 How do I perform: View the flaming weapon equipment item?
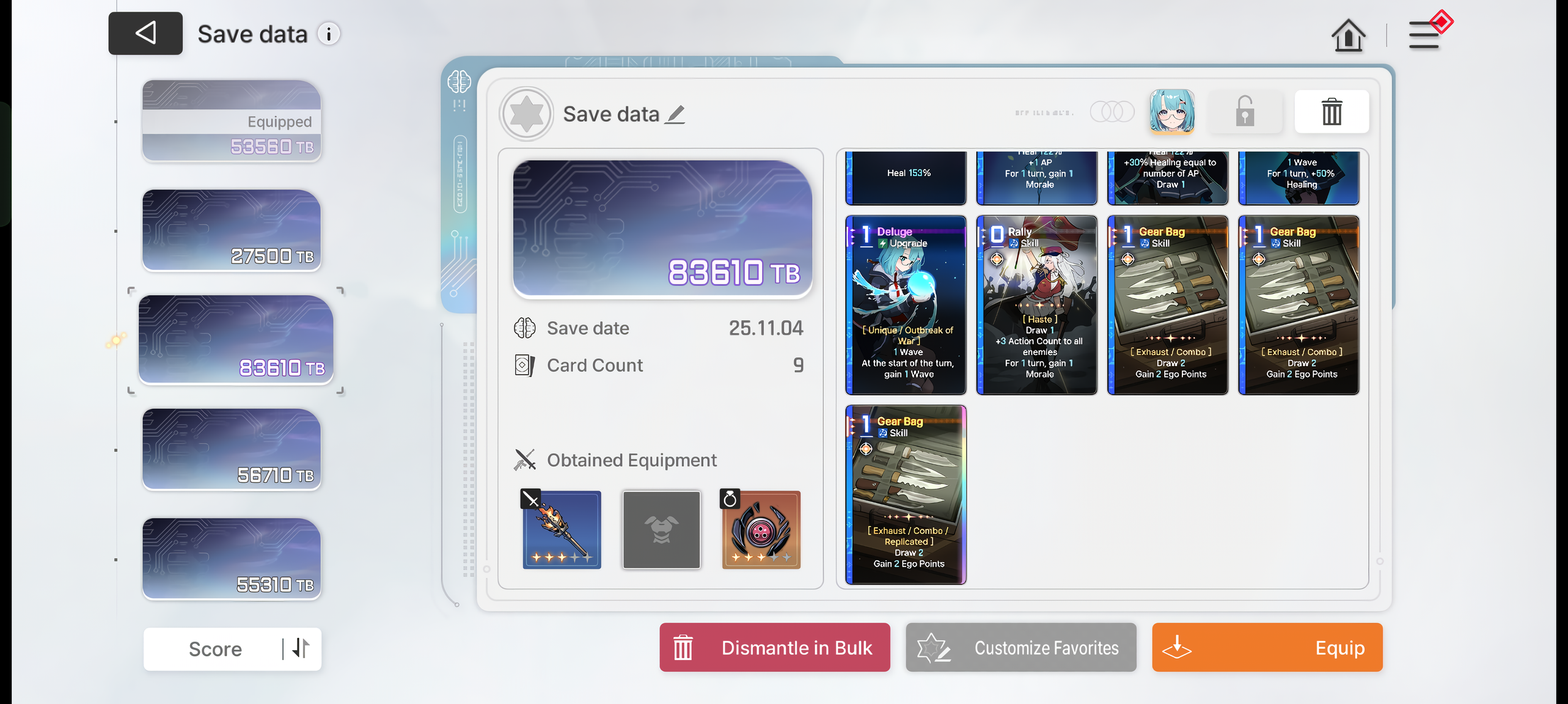click(x=562, y=529)
